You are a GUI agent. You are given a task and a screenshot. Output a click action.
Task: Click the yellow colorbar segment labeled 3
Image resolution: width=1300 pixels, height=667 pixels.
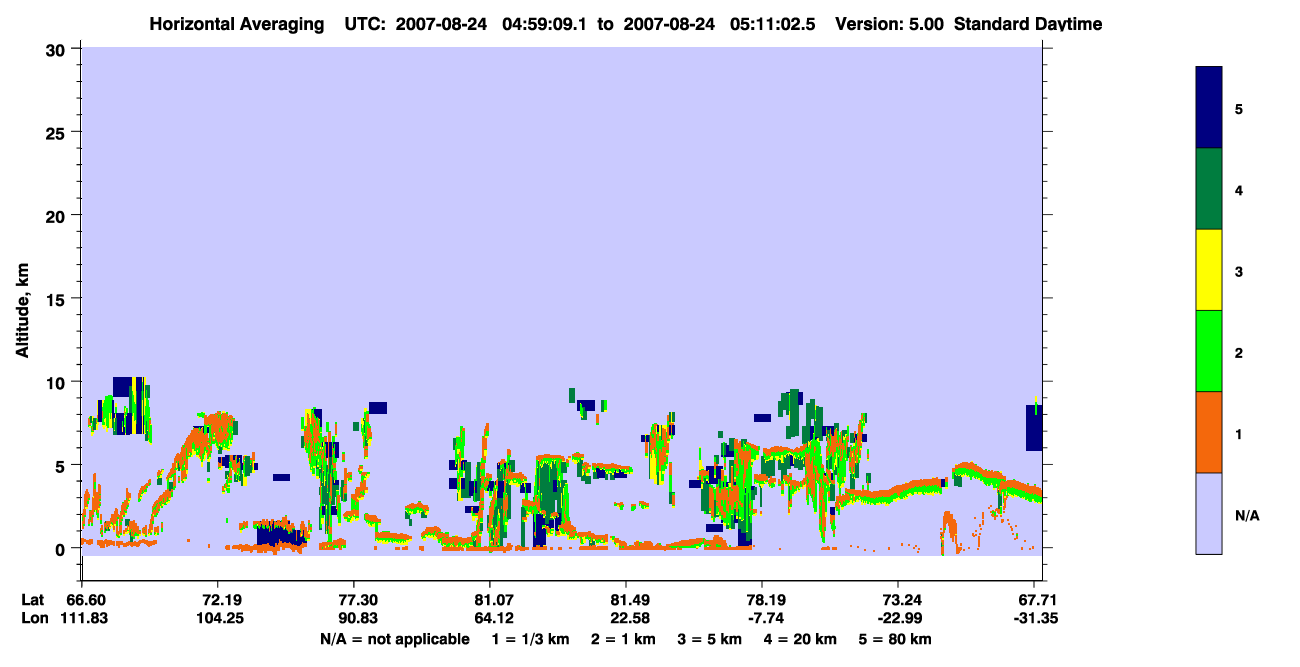pos(1209,270)
